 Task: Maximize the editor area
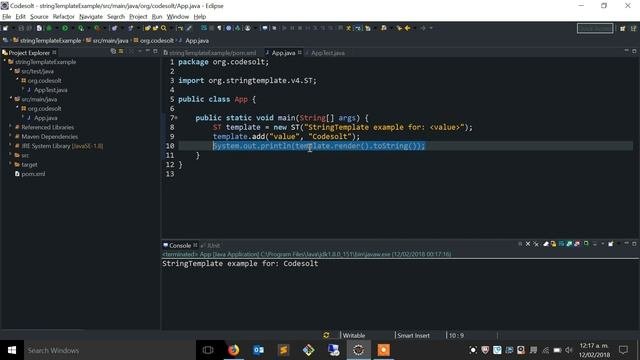tap(634, 51)
